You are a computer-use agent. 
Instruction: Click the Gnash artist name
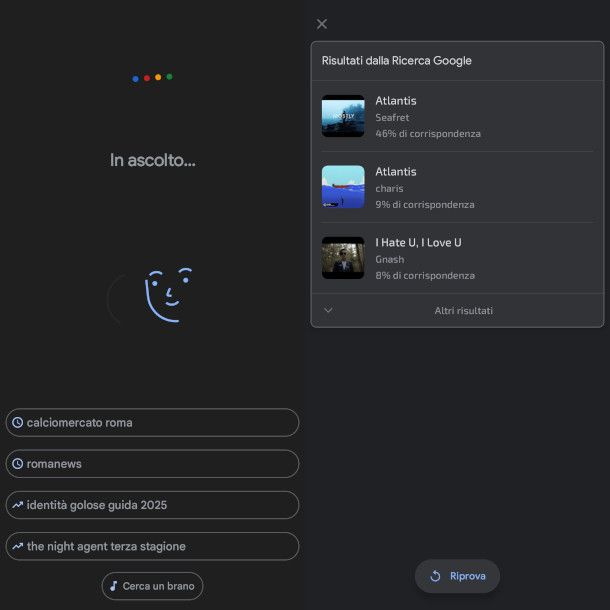click(x=389, y=259)
